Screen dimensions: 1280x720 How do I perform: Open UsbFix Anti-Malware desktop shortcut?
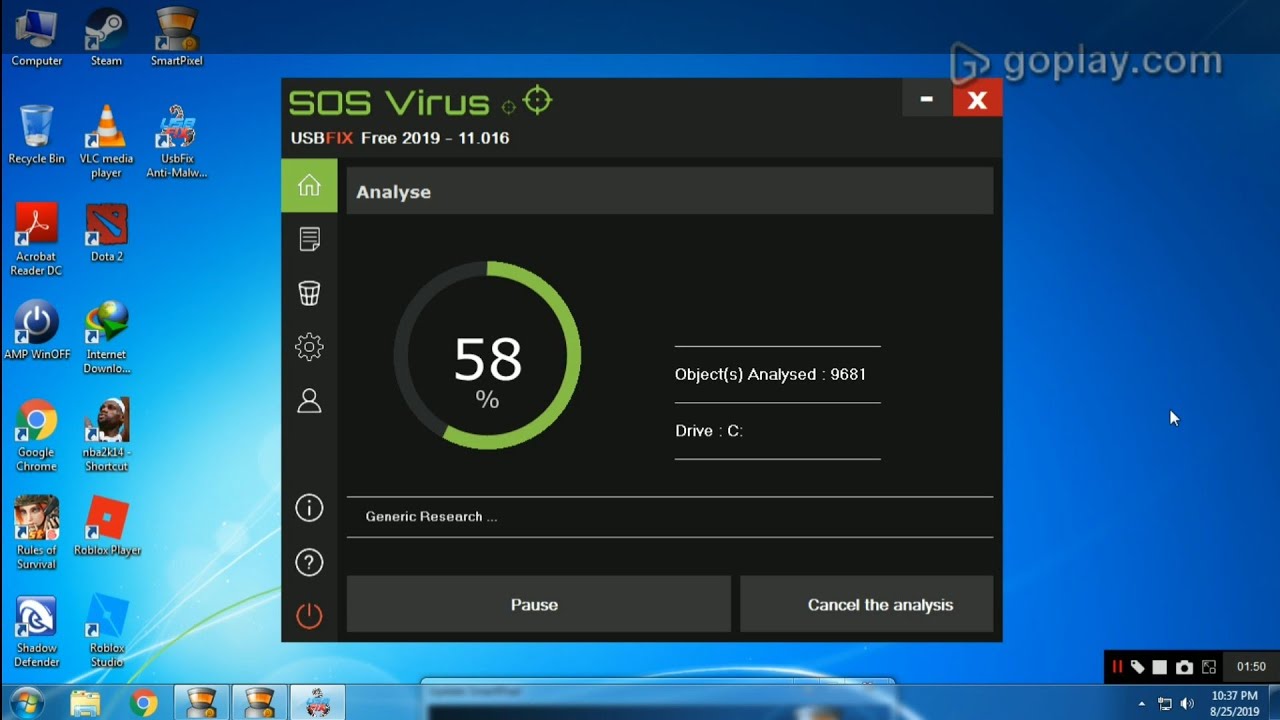(176, 142)
